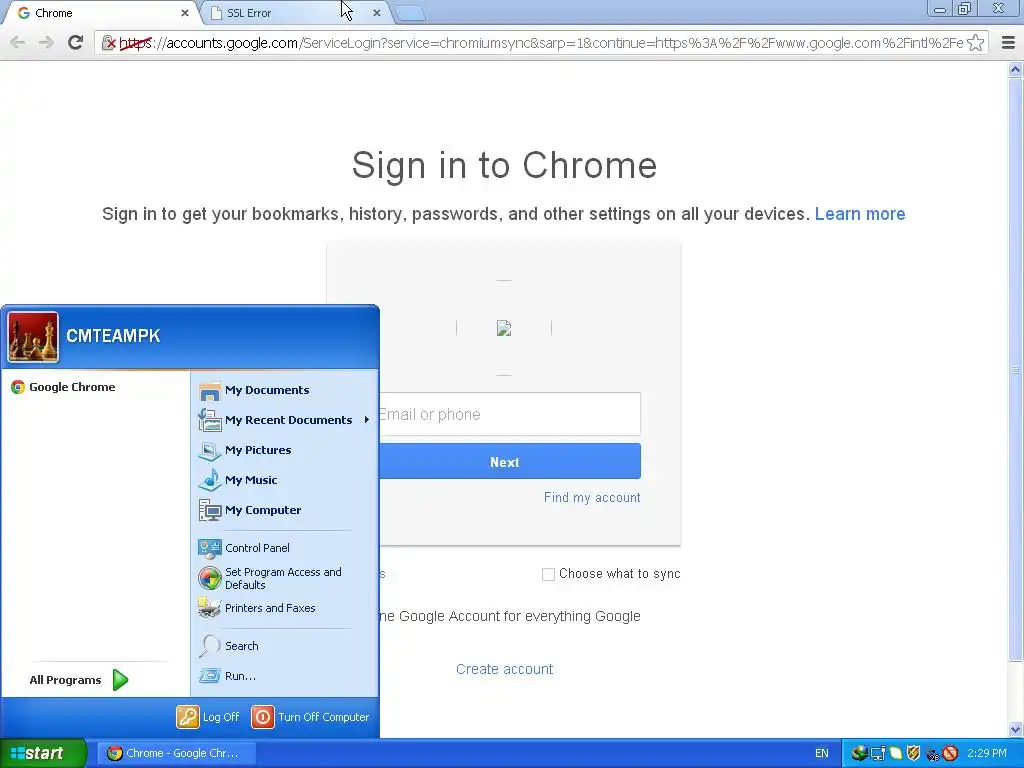Click the vertical scrollbar thumb
Screen dimensions: 1024x768
1016,369
